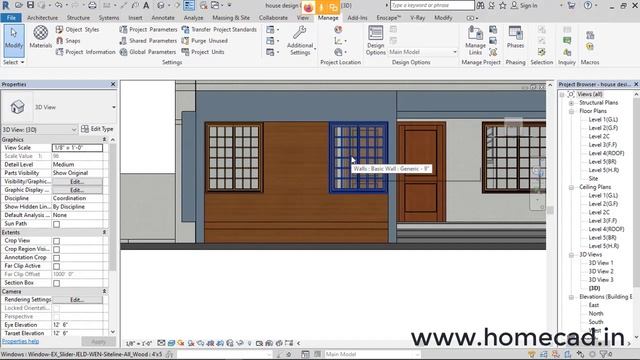640x360 pixels.
Task: Select the Modify tool
Action: 14,40
